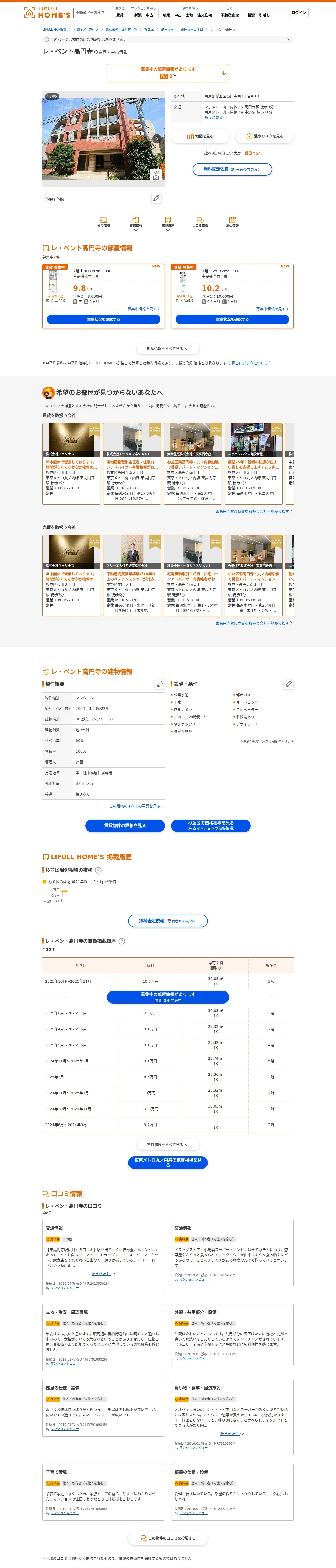
Task: Click the pencil edit icon for 設備・条件
Action: pyautogui.click(x=288, y=684)
